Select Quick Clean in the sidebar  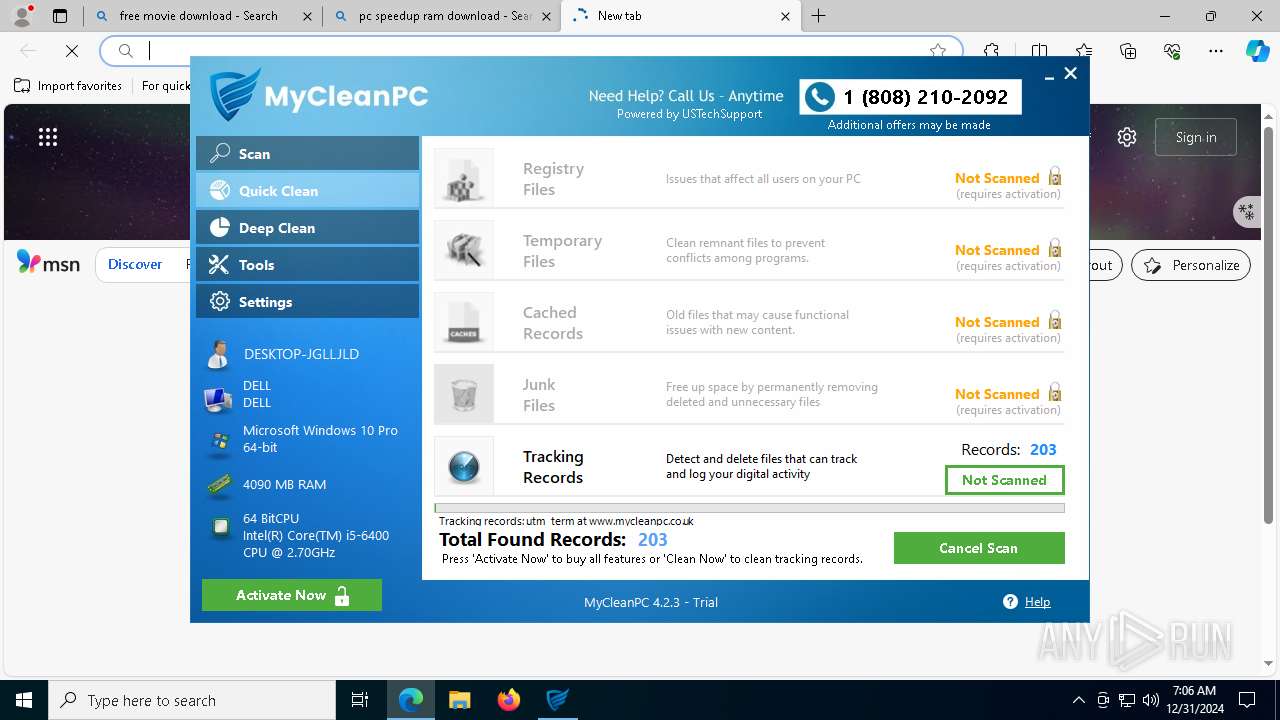pos(308,190)
